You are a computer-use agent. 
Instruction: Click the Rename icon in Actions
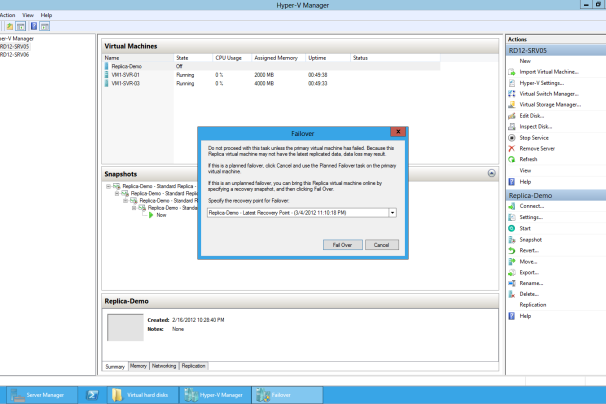coord(512,283)
